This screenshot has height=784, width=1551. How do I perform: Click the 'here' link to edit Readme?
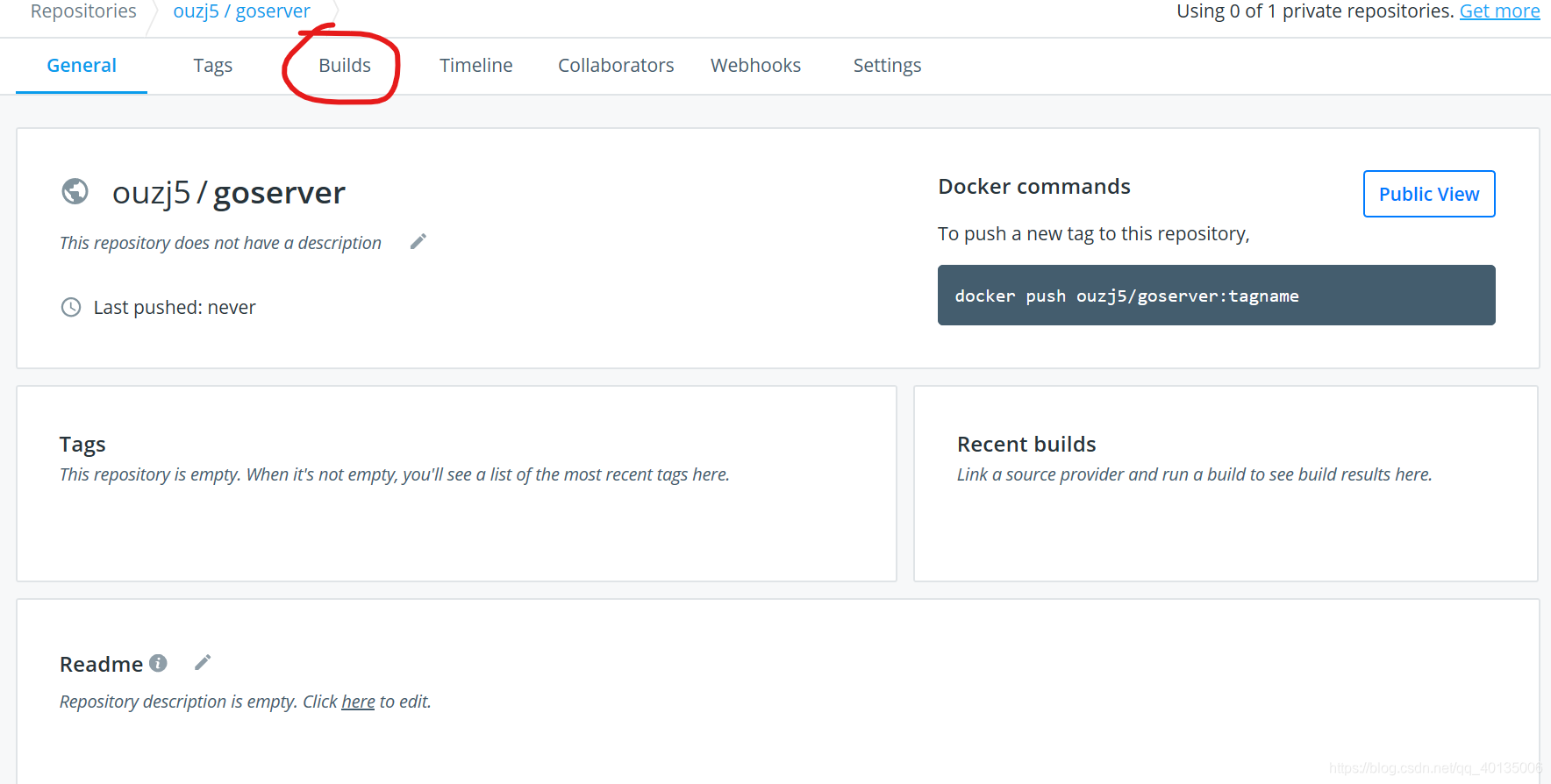click(358, 702)
